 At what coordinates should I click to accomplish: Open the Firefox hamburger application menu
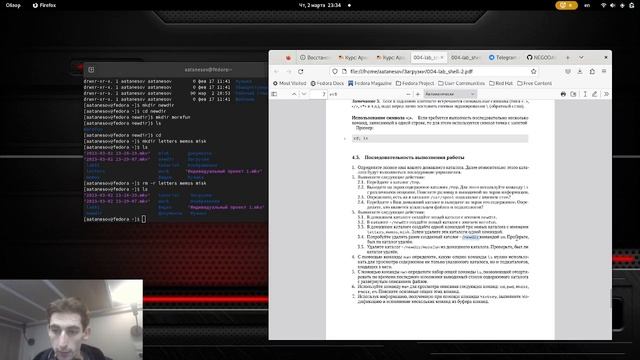point(604,71)
